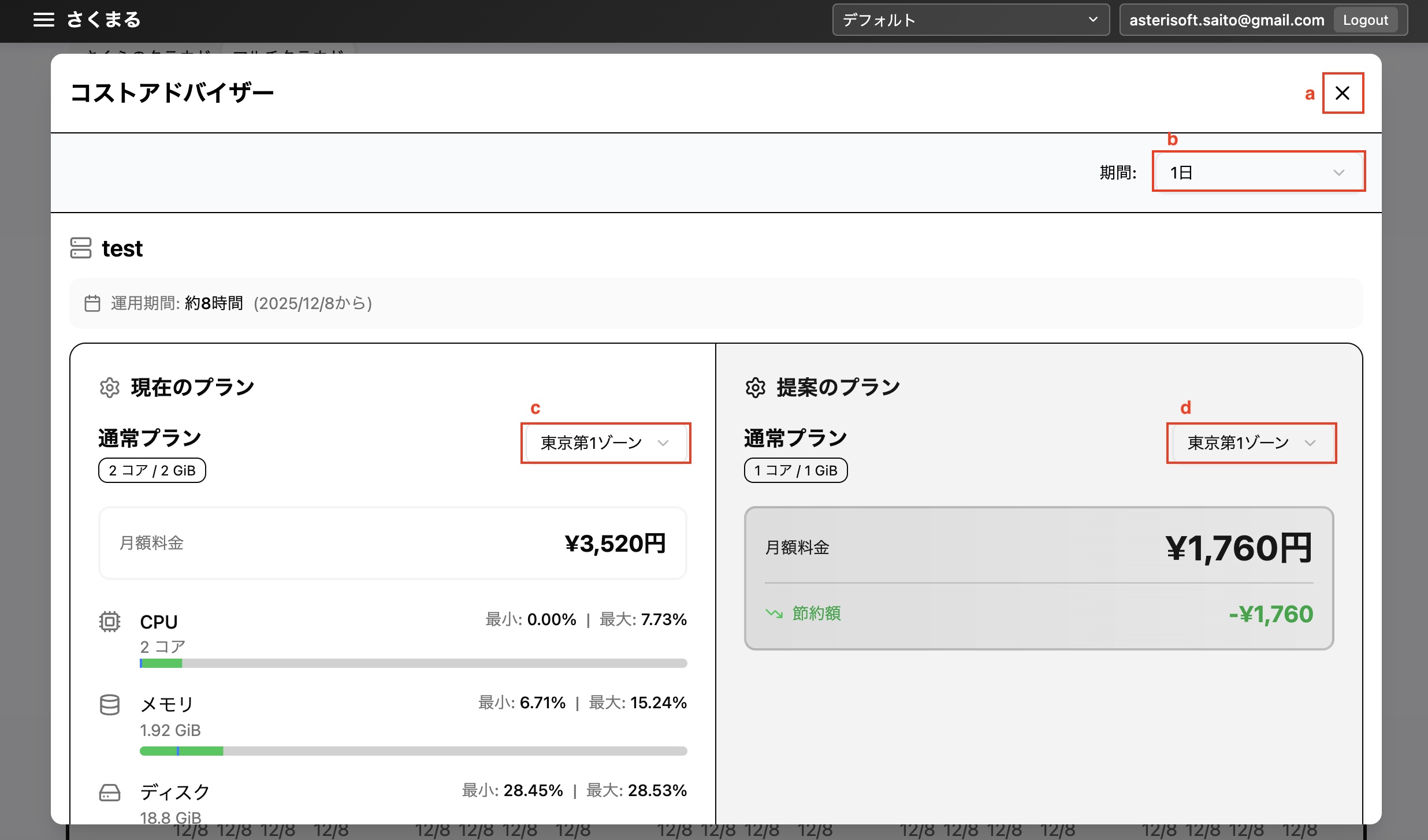Click the calendar icon beside 運用期間
This screenshot has height=840, width=1428.
(92, 303)
